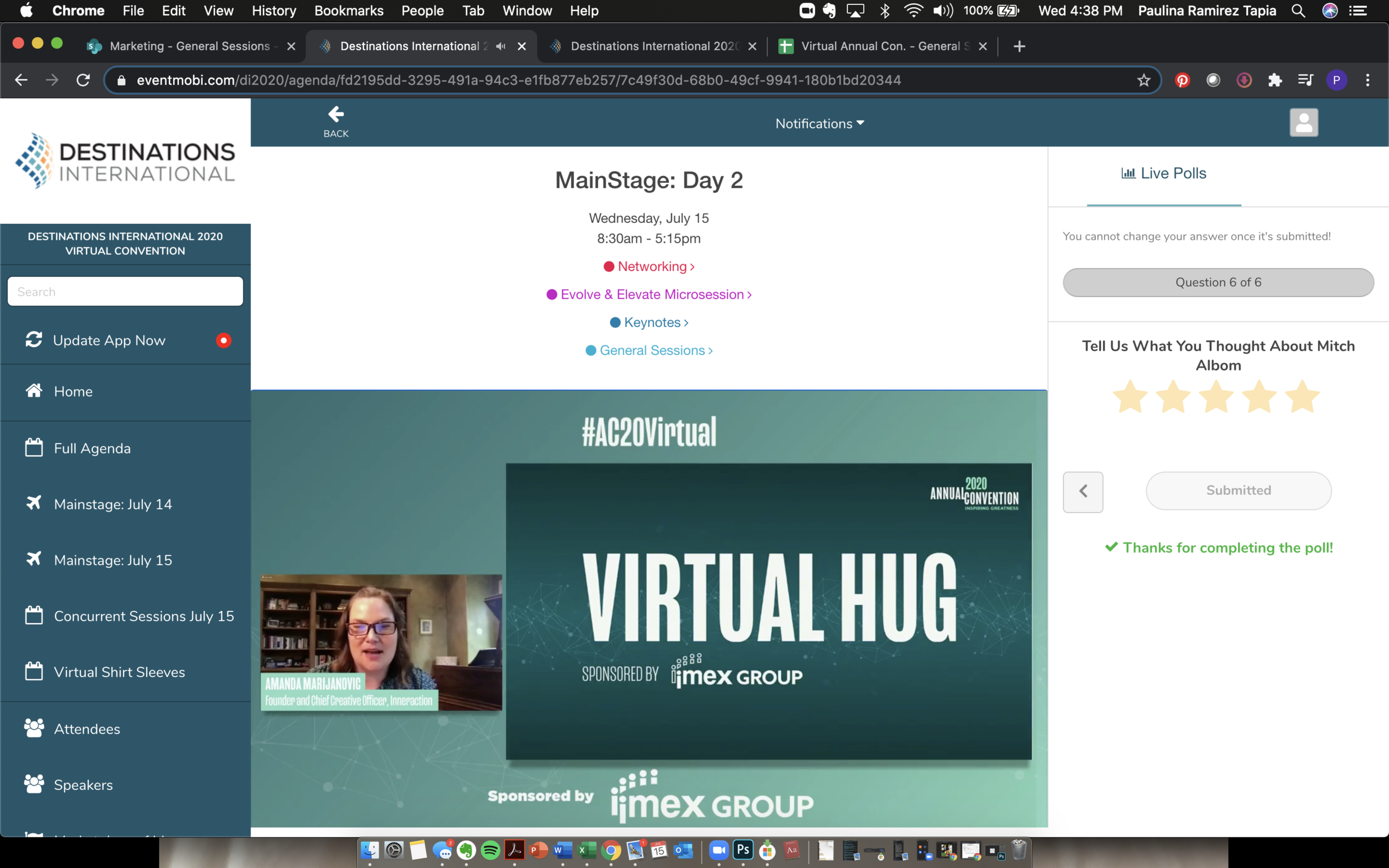
Task: Open the user profile avatar icon
Action: 1303,122
